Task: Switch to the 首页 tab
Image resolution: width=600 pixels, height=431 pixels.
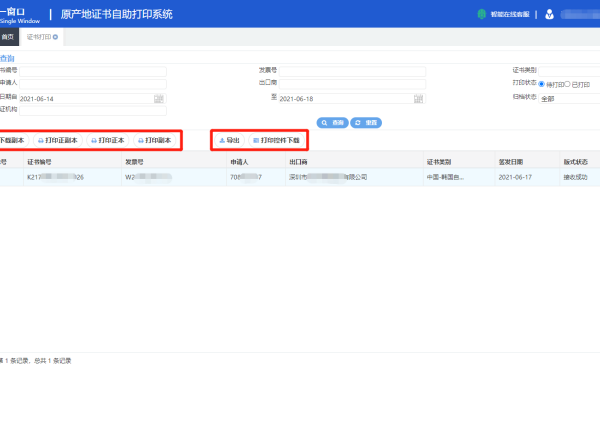Action: (x=8, y=37)
